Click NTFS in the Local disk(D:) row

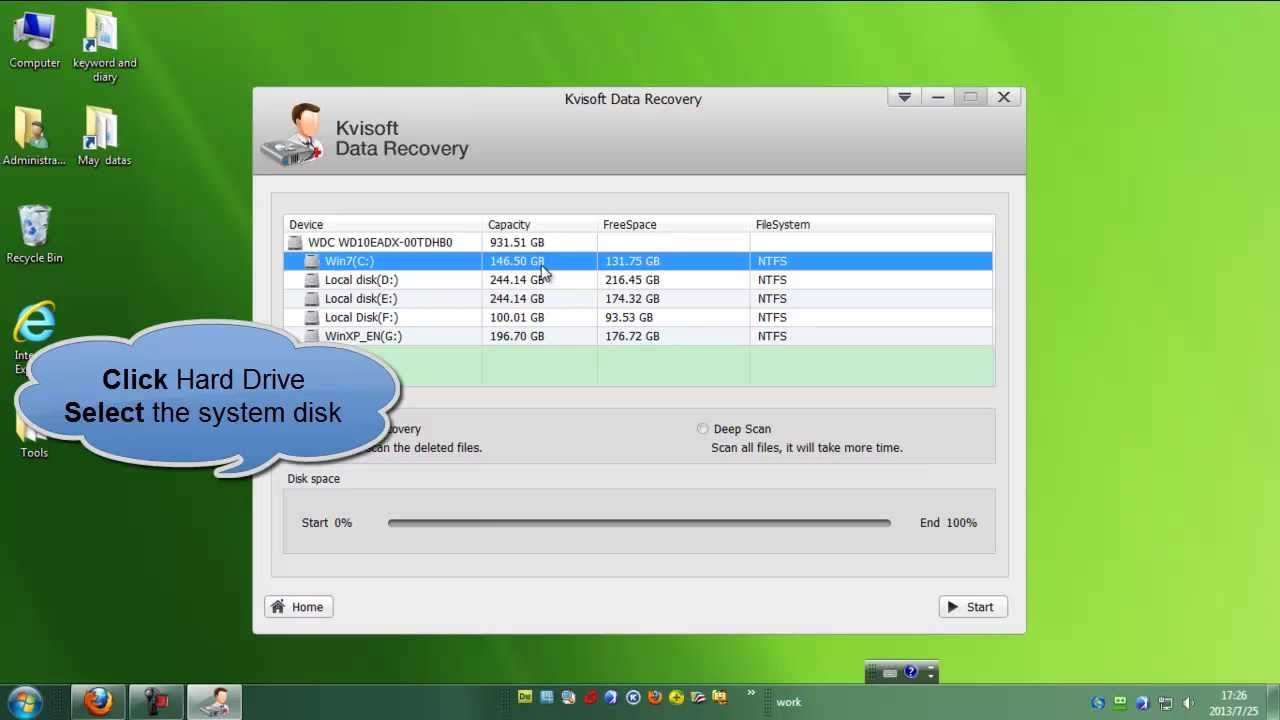pos(772,280)
